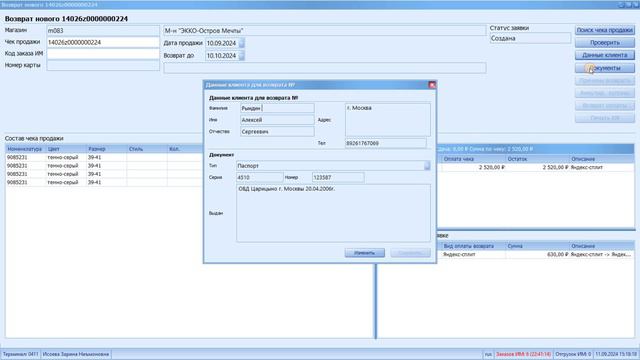Click the red 'Заказов ИМ' status entry
This screenshot has width=640, height=360.
[523, 354]
